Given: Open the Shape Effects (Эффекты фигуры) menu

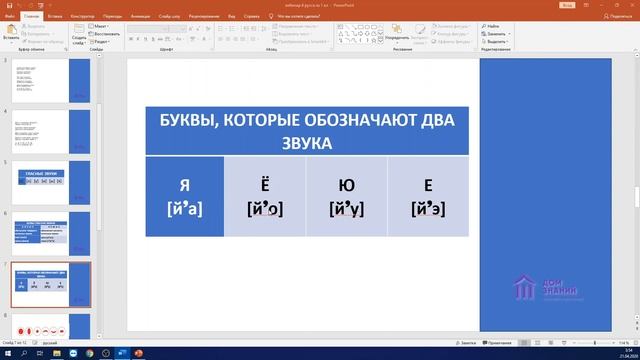Looking at the screenshot, I should pyautogui.click(x=451, y=42).
